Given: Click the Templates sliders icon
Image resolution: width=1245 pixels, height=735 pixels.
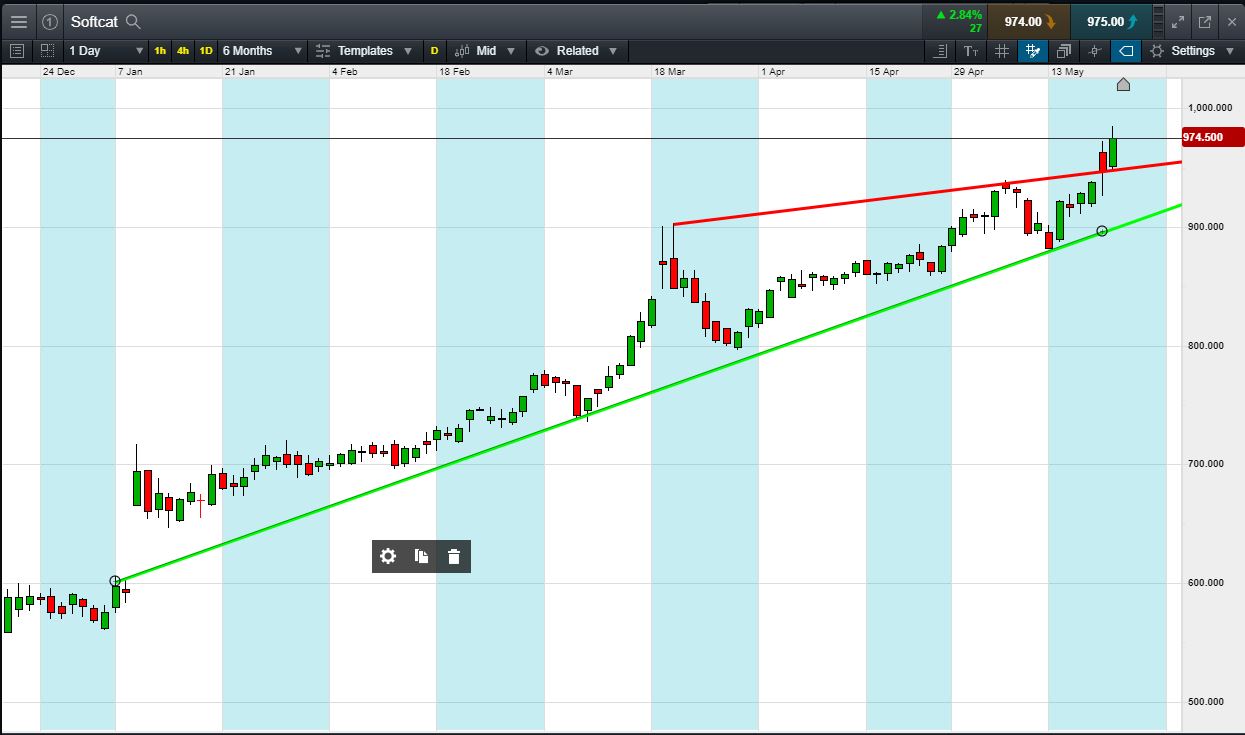Looking at the screenshot, I should 322,50.
